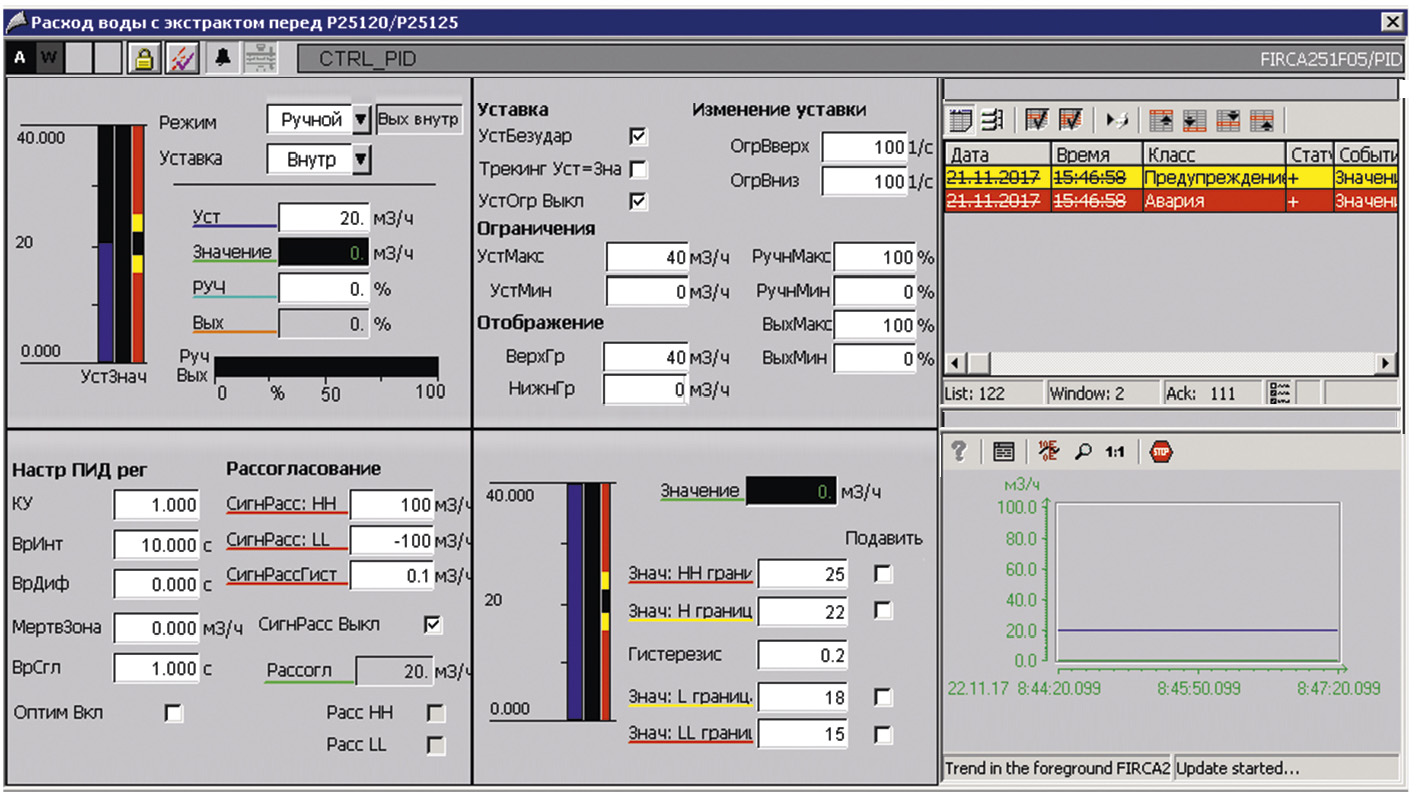Click the blue УстЗнач setpoint bar in top panel
Viewport: 1416px width, 796px height.
105,302
